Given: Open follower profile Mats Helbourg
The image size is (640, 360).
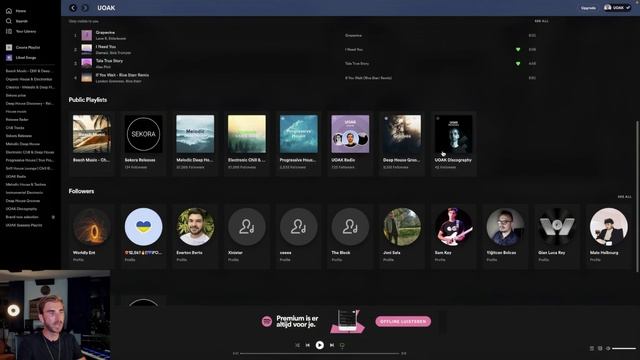Looking at the screenshot, I should 609,236.
